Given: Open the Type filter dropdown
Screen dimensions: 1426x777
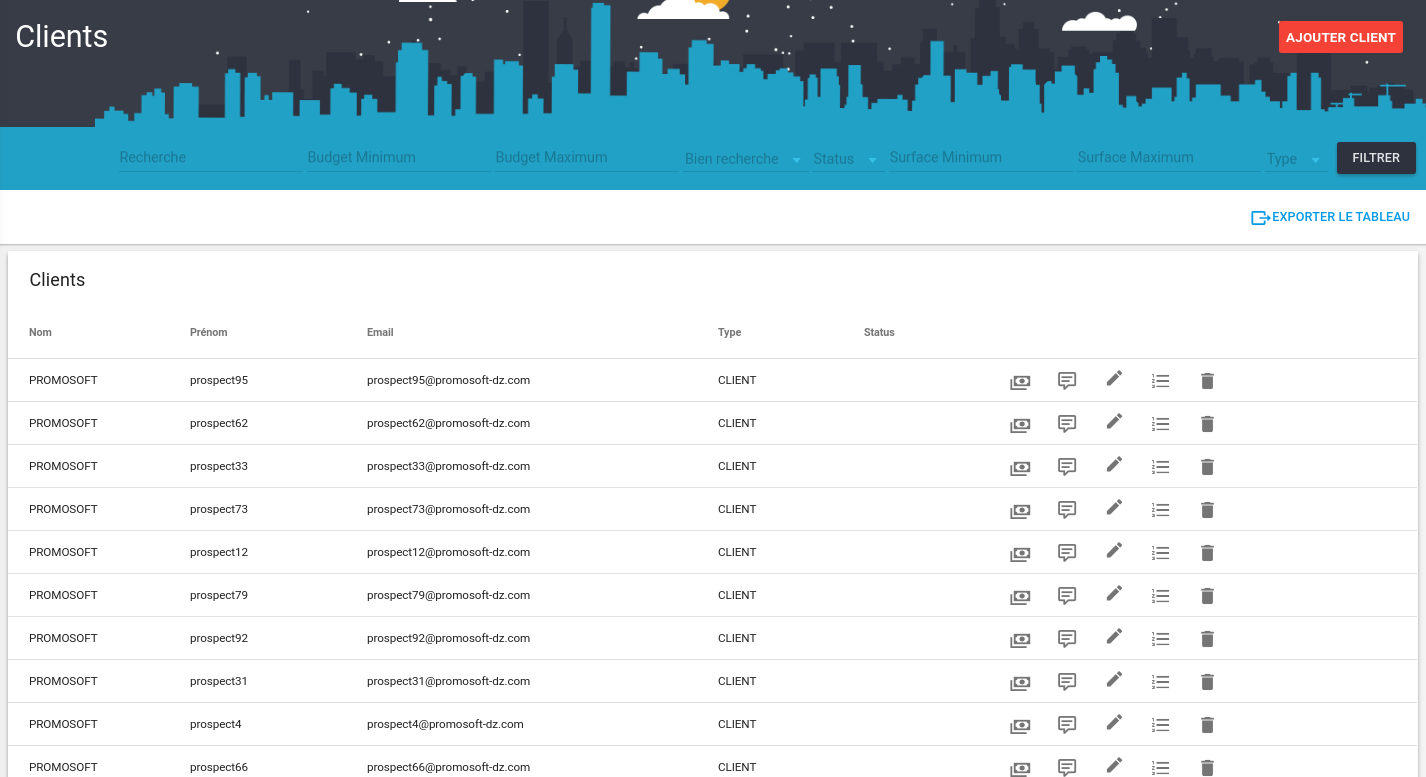Looking at the screenshot, I should point(1296,158).
